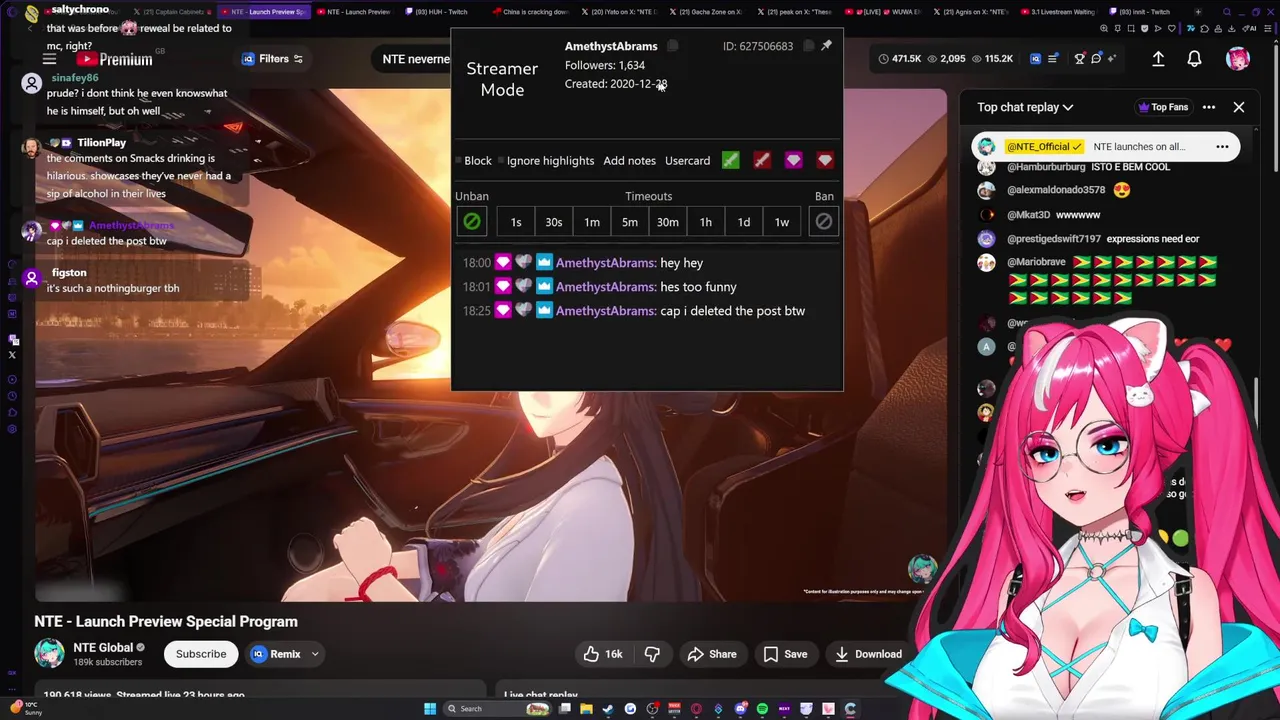Open Spotify from the taskbar
The width and height of the screenshot is (1280, 720).
click(x=762, y=709)
